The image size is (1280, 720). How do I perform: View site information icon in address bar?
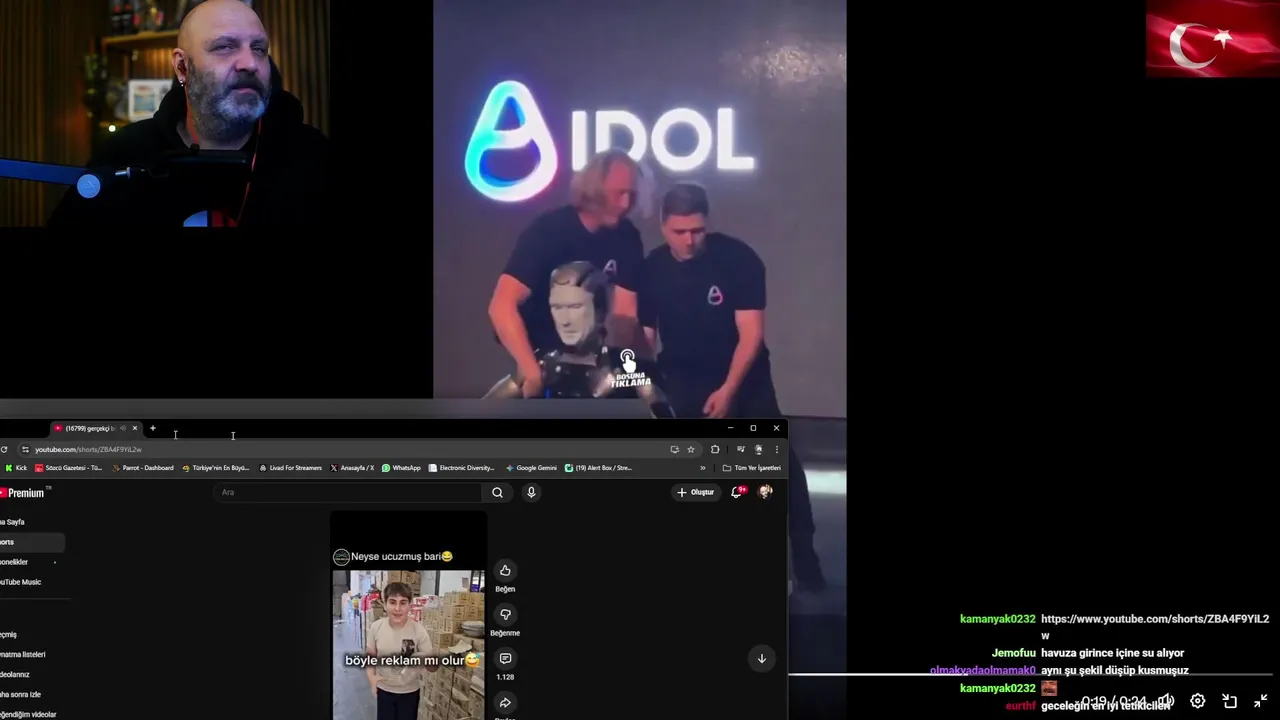pyautogui.click(x=26, y=449)
